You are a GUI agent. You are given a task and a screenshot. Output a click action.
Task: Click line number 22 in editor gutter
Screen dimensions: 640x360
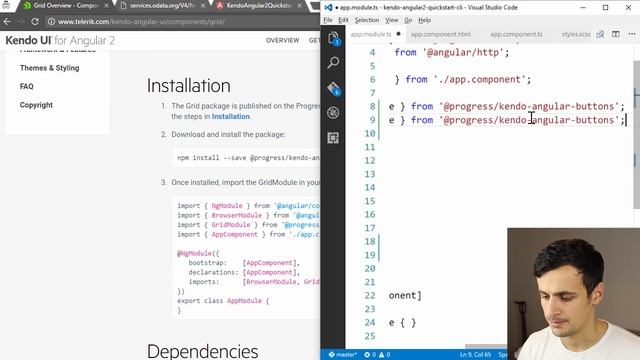click(x=370, y=296)
